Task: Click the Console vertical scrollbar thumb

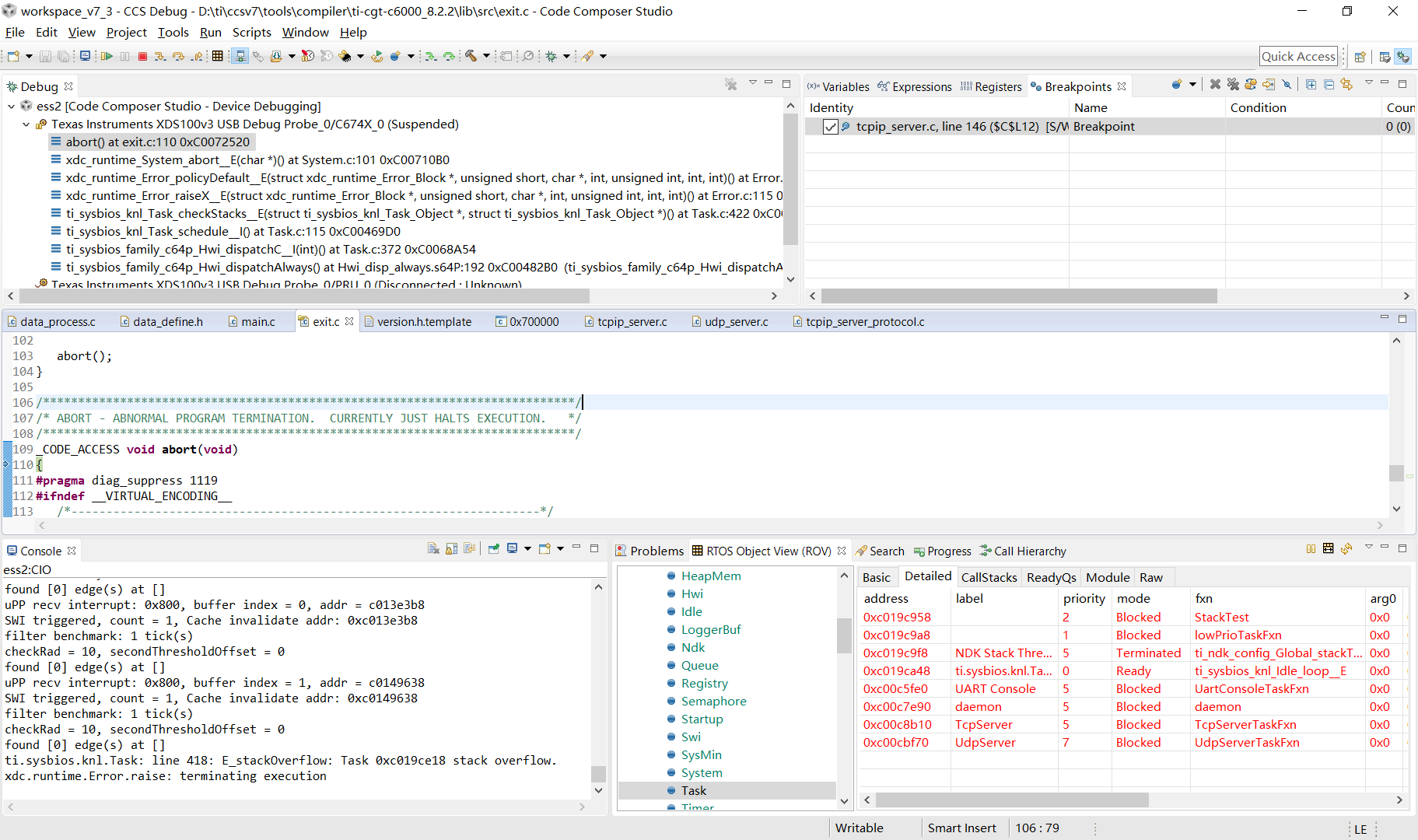Action: click(598, 773)
